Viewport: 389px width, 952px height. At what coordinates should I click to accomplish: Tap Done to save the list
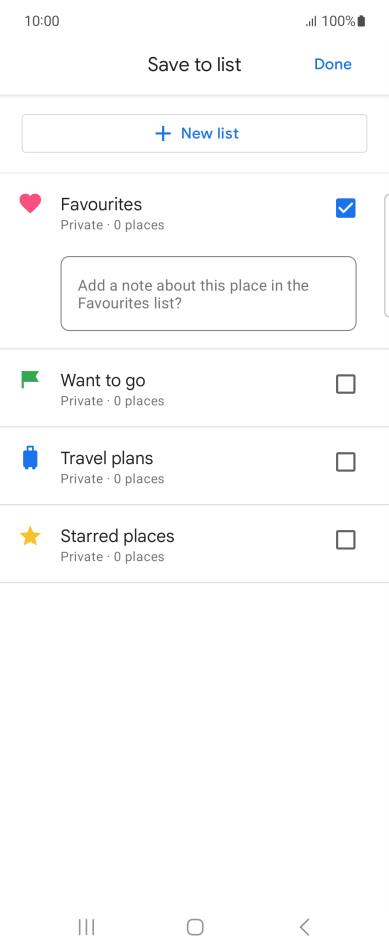(x=333, y=64)
